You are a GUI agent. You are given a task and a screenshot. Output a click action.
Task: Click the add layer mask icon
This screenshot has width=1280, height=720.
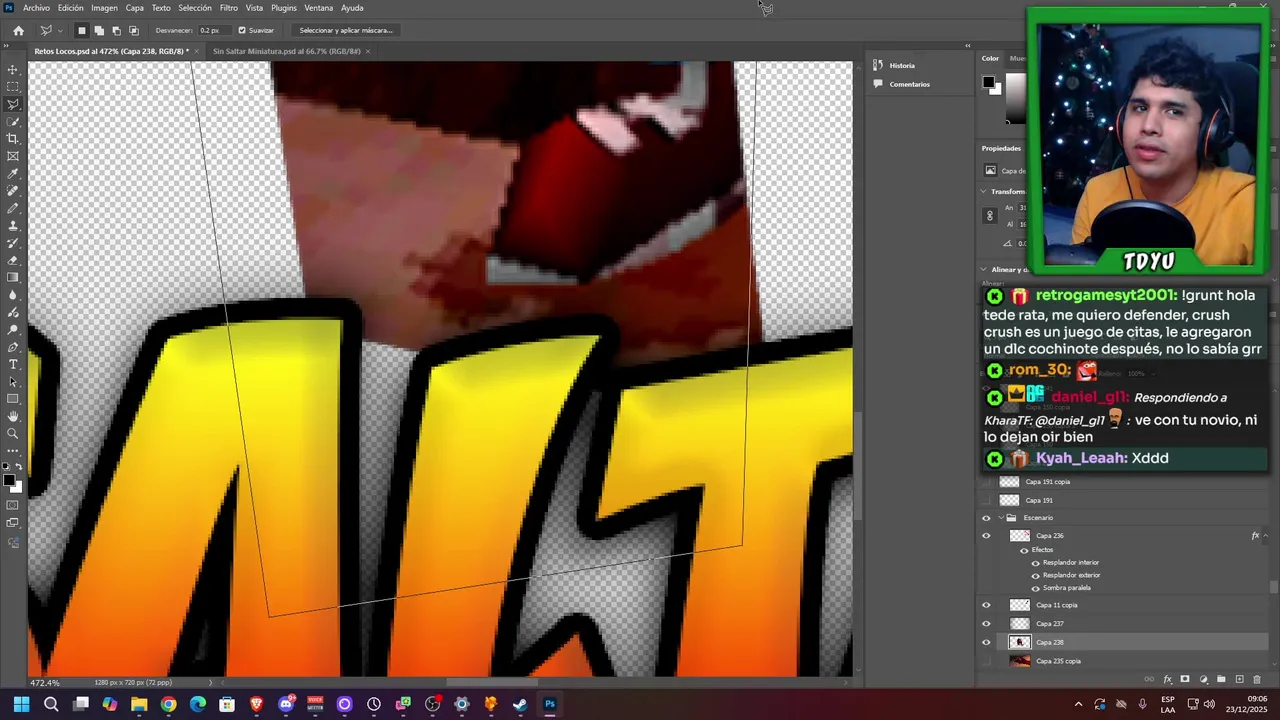click(x=1185, y=680)
